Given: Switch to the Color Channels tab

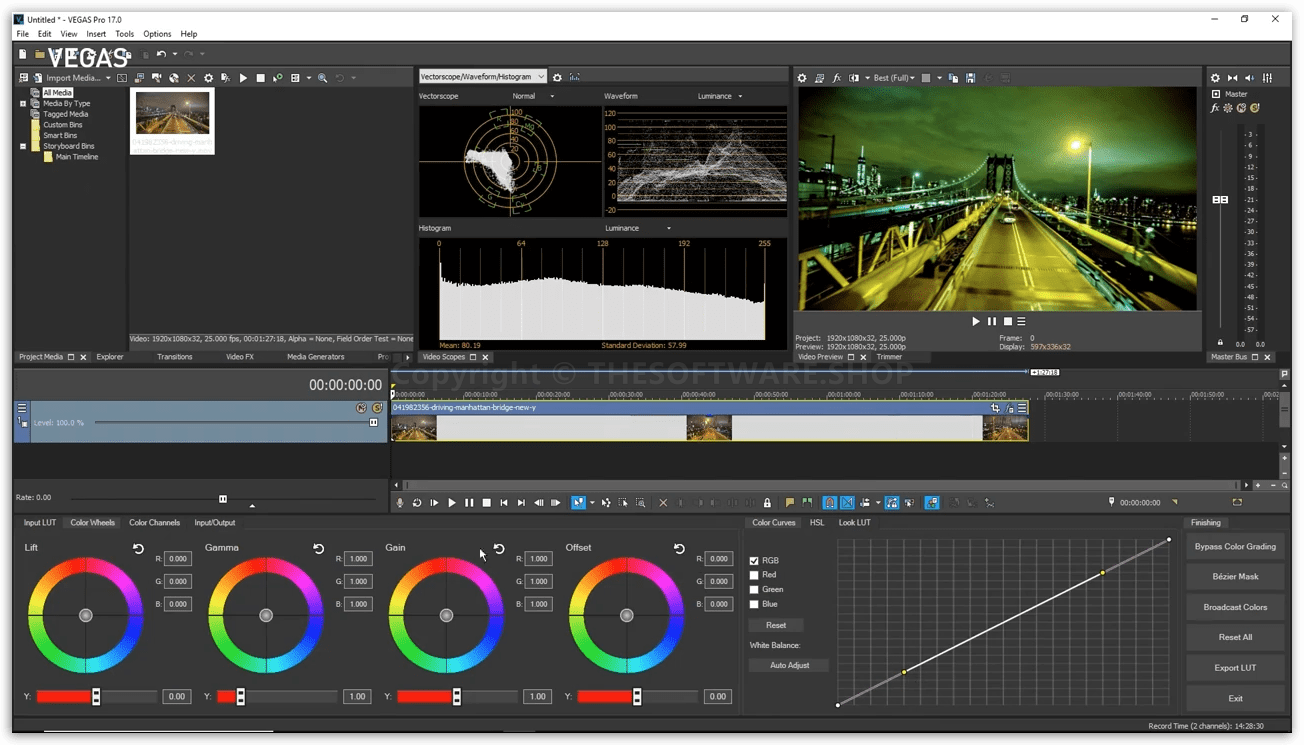Looking at the screenshot, I should pyautogui.click(x=154, y=523).
